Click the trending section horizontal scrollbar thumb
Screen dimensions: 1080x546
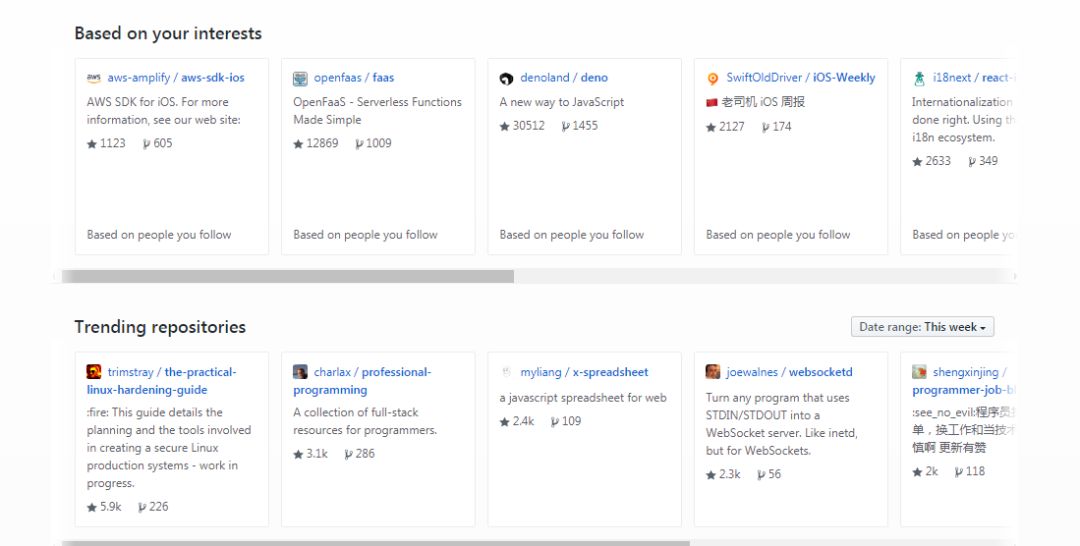pyautogui.click(x=375, y=543)
